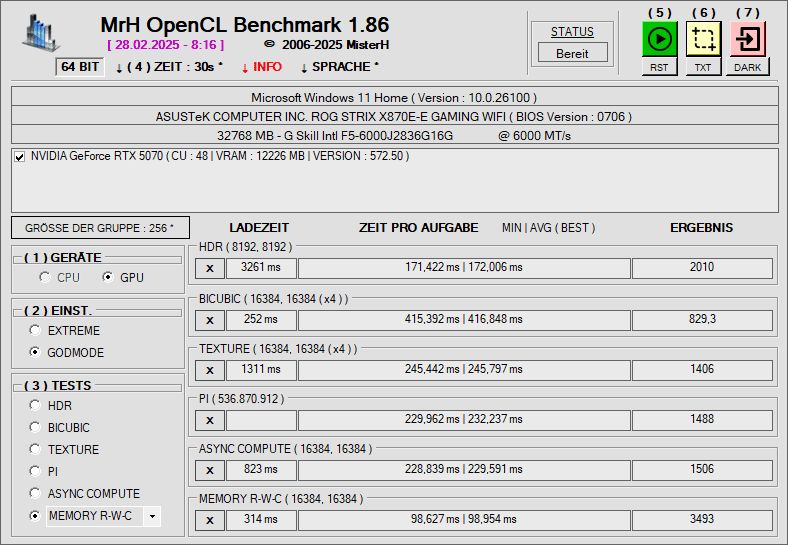
Task: Click HDR timing 171,422 ms | 172,006 ms
Action: tap(464, 268)
